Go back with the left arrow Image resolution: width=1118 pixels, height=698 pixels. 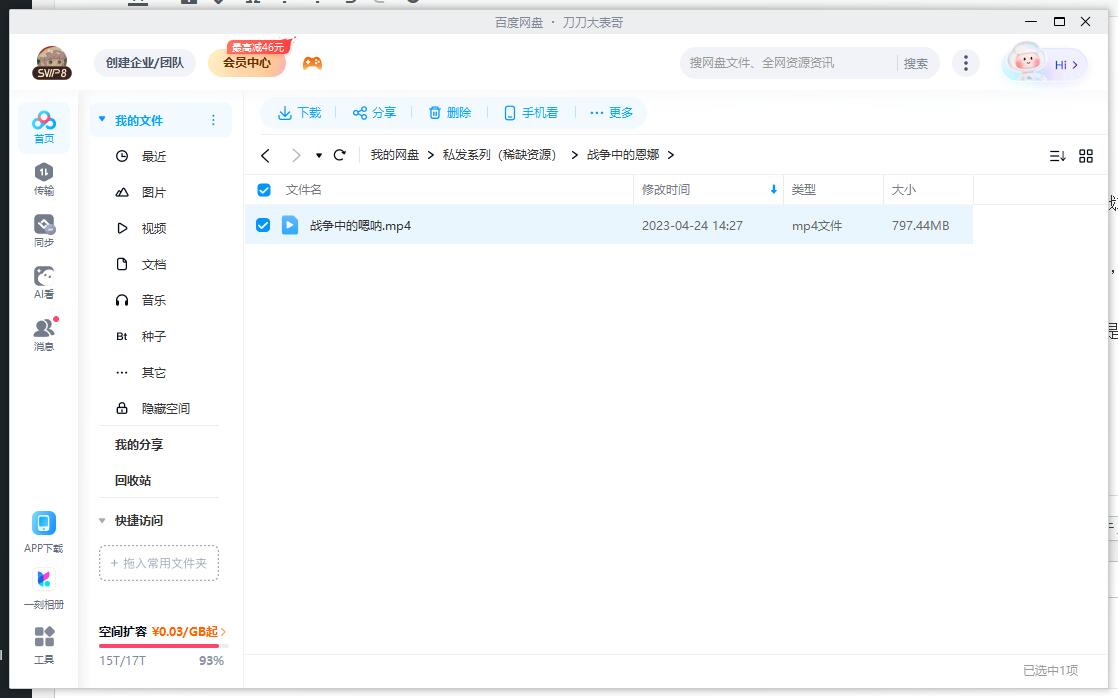tap(265, 155)
